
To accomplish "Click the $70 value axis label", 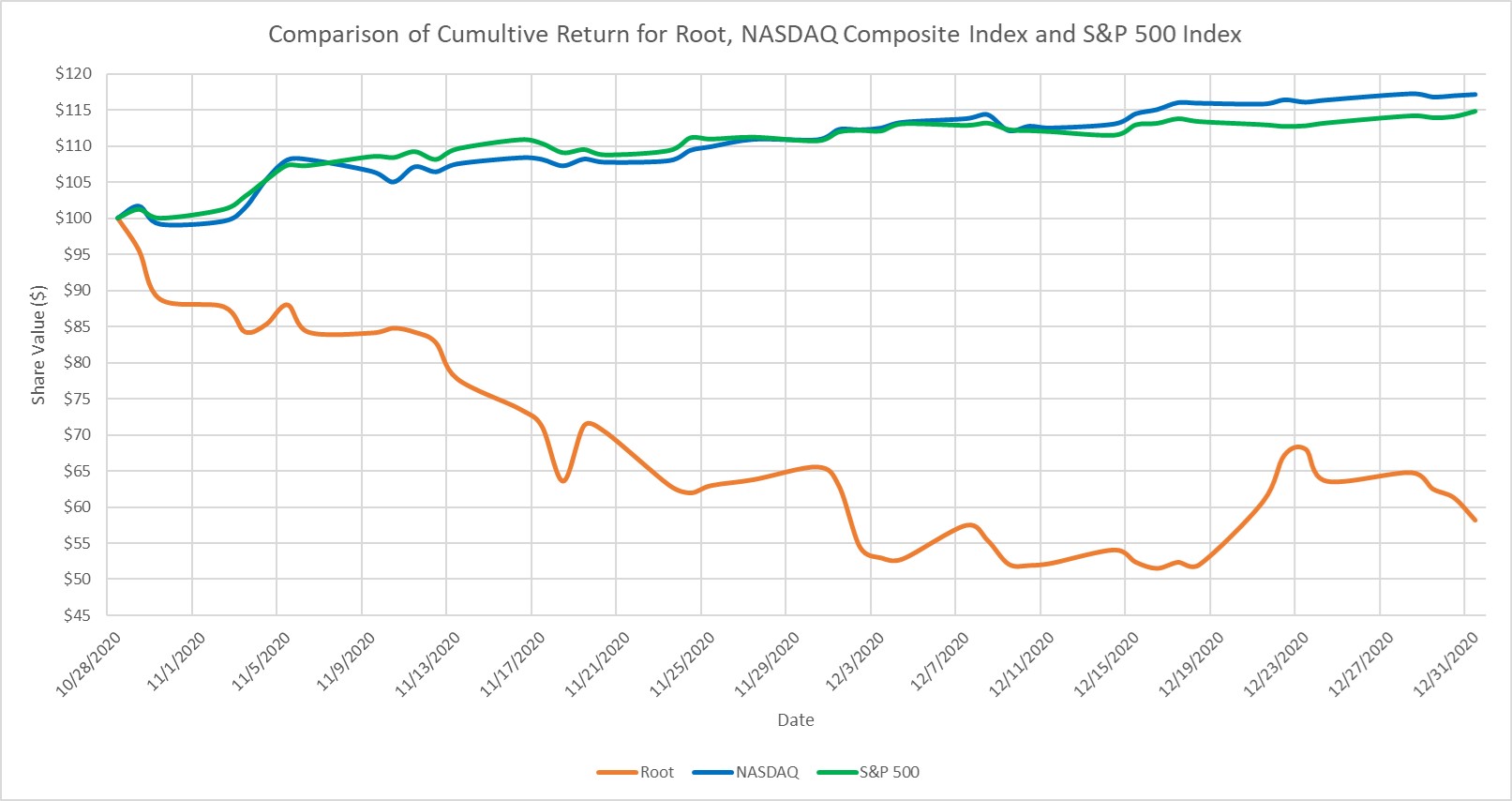I will pos(77,435).
